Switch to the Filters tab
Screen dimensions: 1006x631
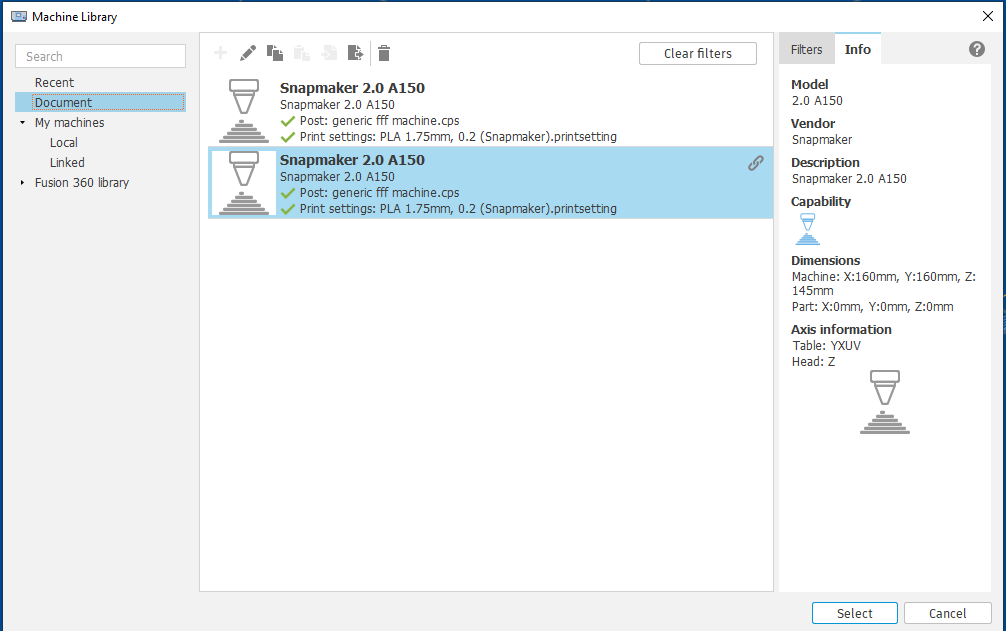[806, 49]
